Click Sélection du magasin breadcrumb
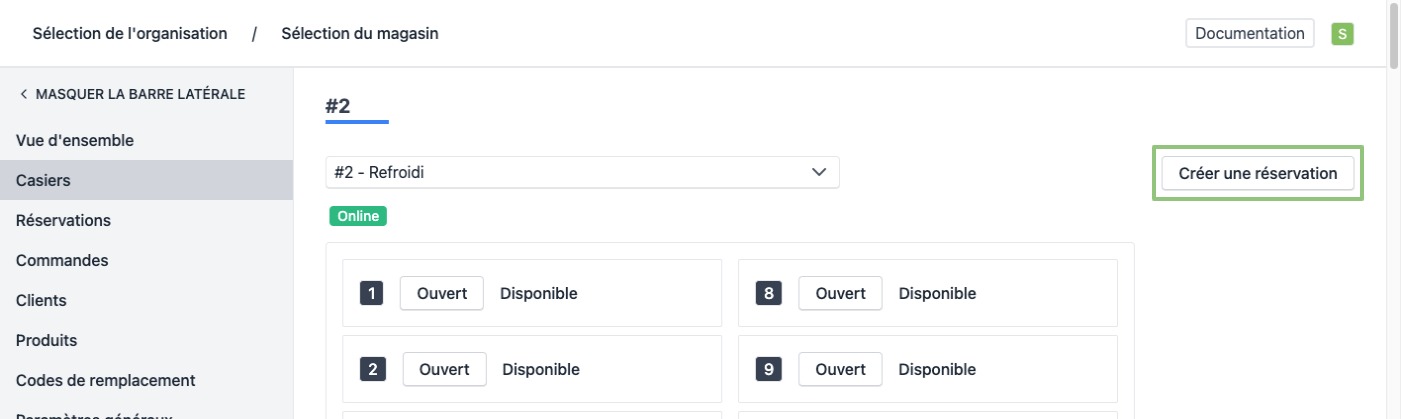Viewport: 1401px width, 419px height. 359,34
